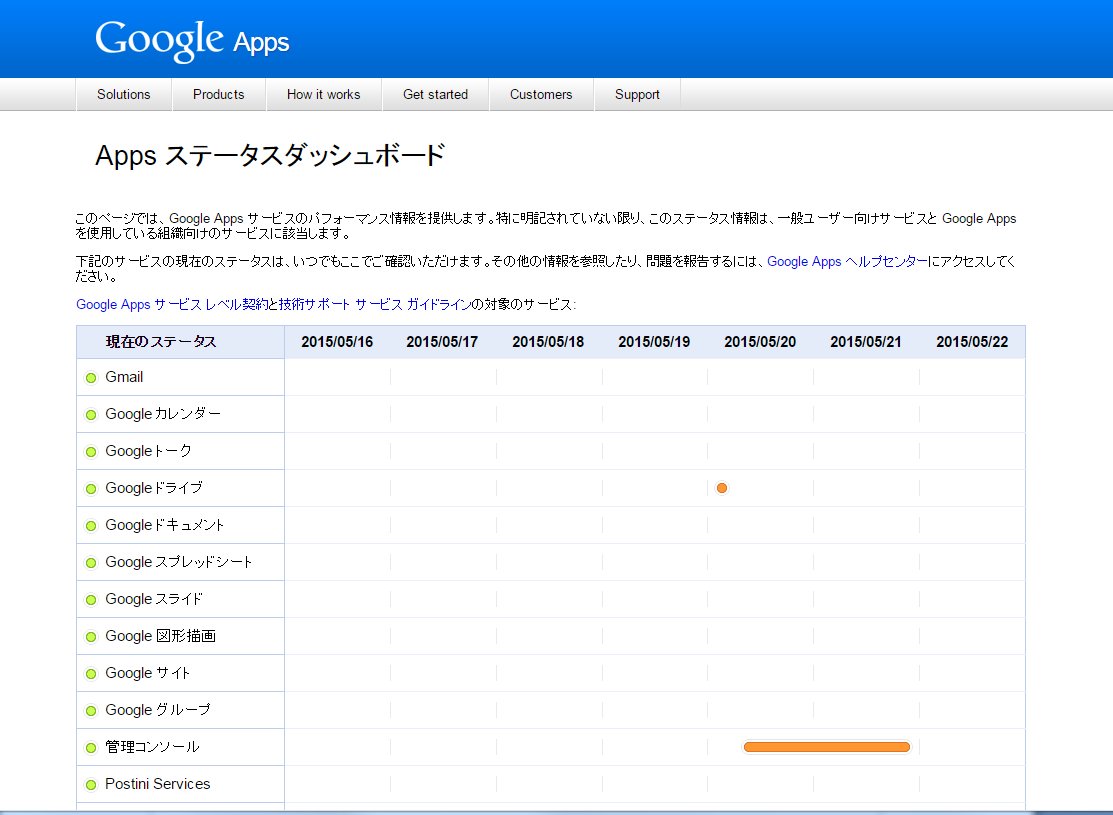Click green status icon for Google カレンダー
Screen dimensions: 1113x815
pos(91,415)
